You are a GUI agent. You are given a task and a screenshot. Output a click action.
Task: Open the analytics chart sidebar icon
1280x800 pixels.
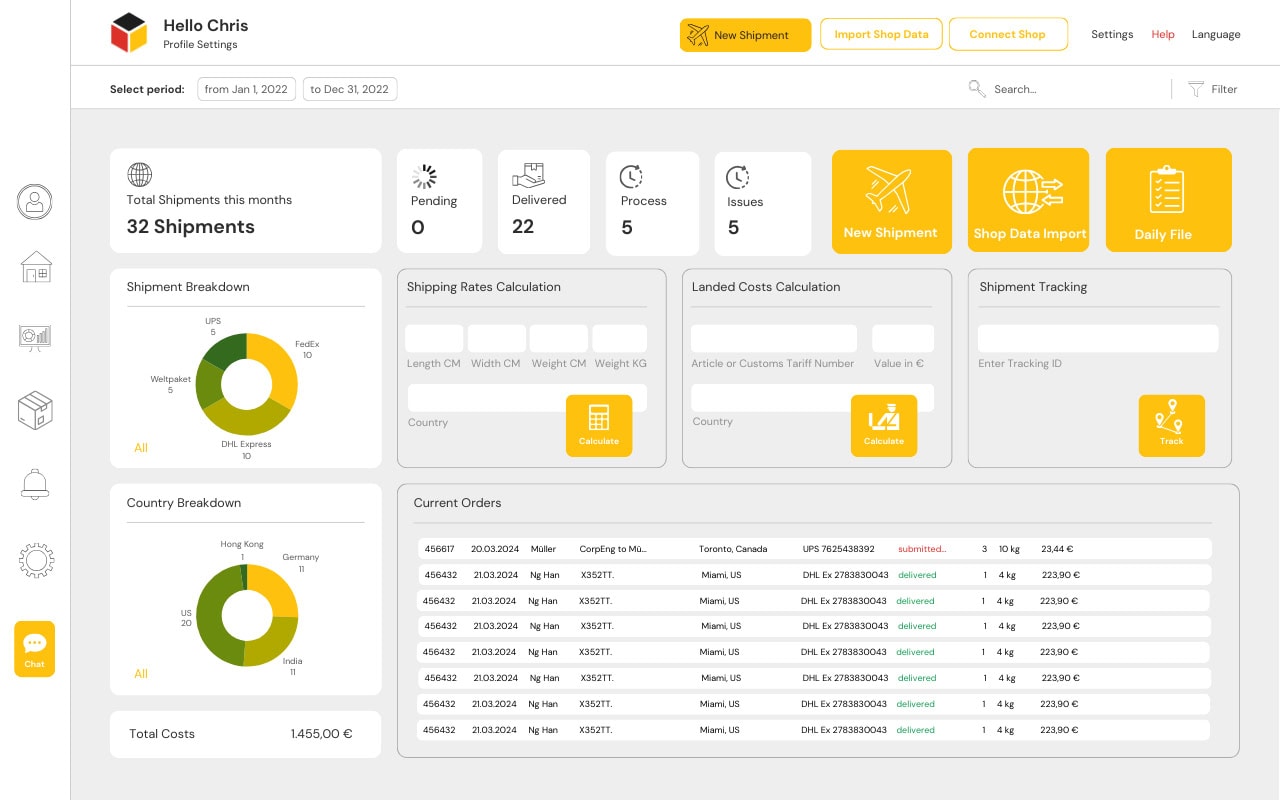click(35, 338)
